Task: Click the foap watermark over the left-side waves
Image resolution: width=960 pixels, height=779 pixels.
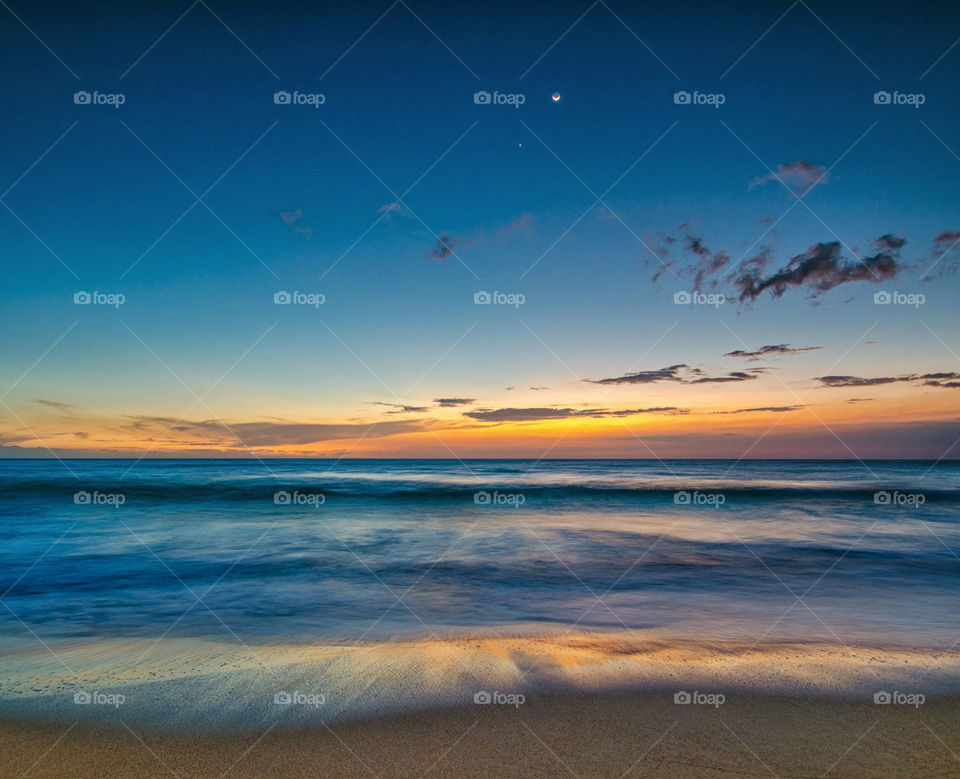Action: (x=99, y=498)
